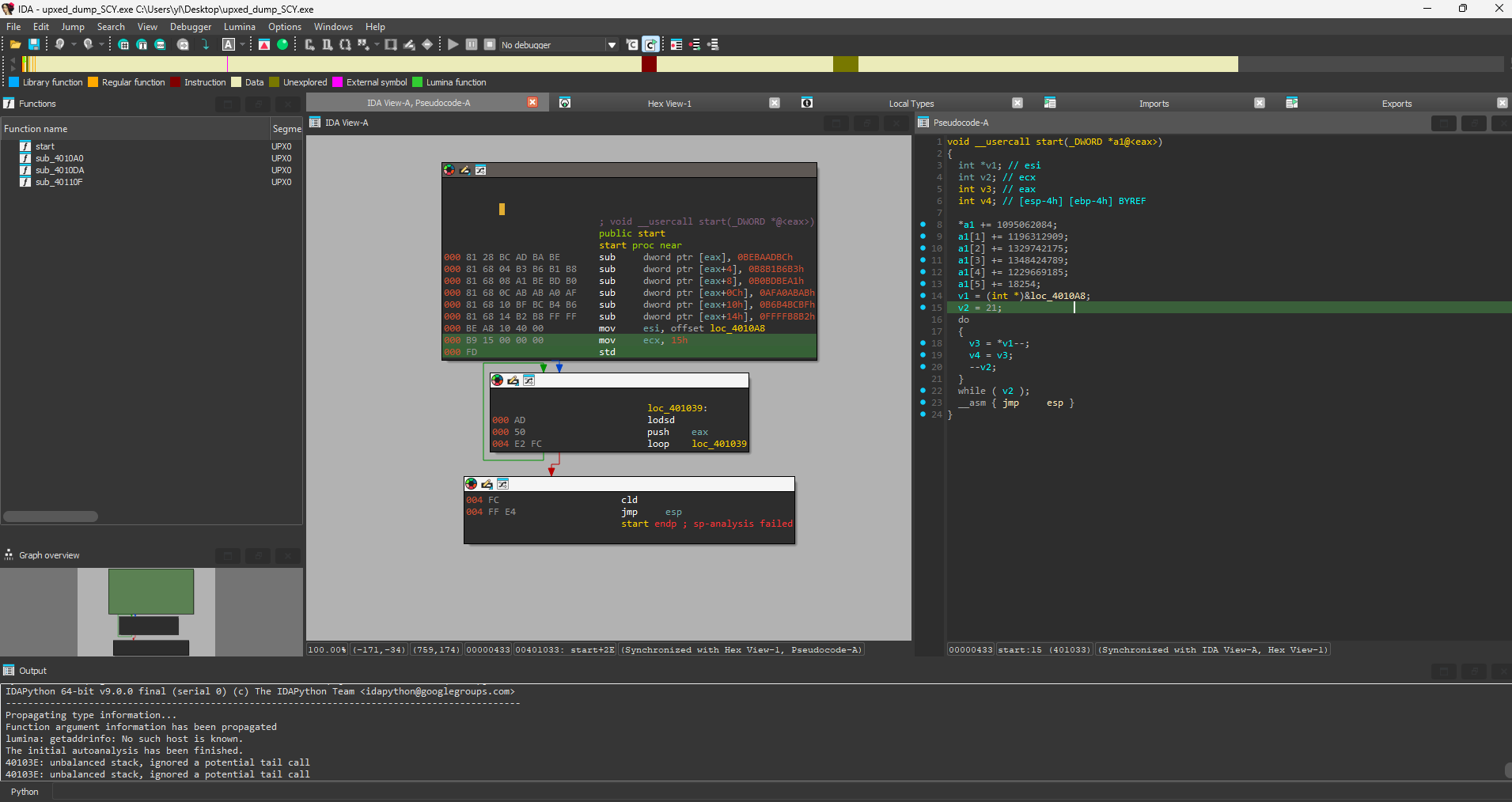Click the pause process icon
Image resolution: width=1512 pixels, height=802 pixels.
(x=472, y=45)
